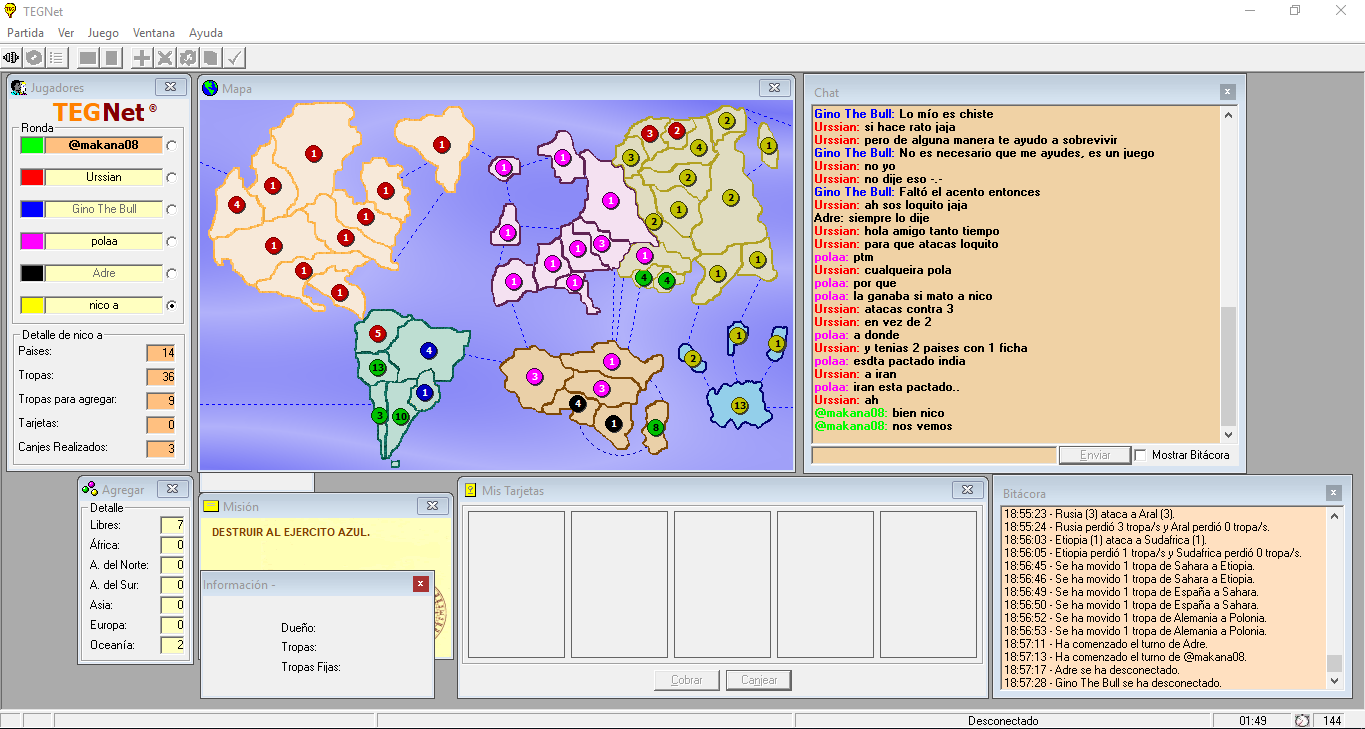Screen dimensions: 1365x729
Task: Click the wide rectangle toolbar icon
Action: pyautogui.click(x=88, y=58)
